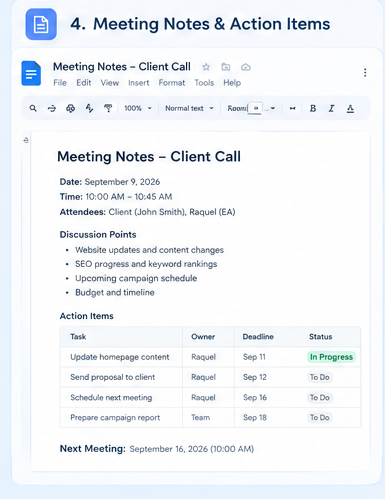Click 'SEO progress and keyword rankings' bullet
The width and height of the screenshot is (385, 499).
[146, 264]
